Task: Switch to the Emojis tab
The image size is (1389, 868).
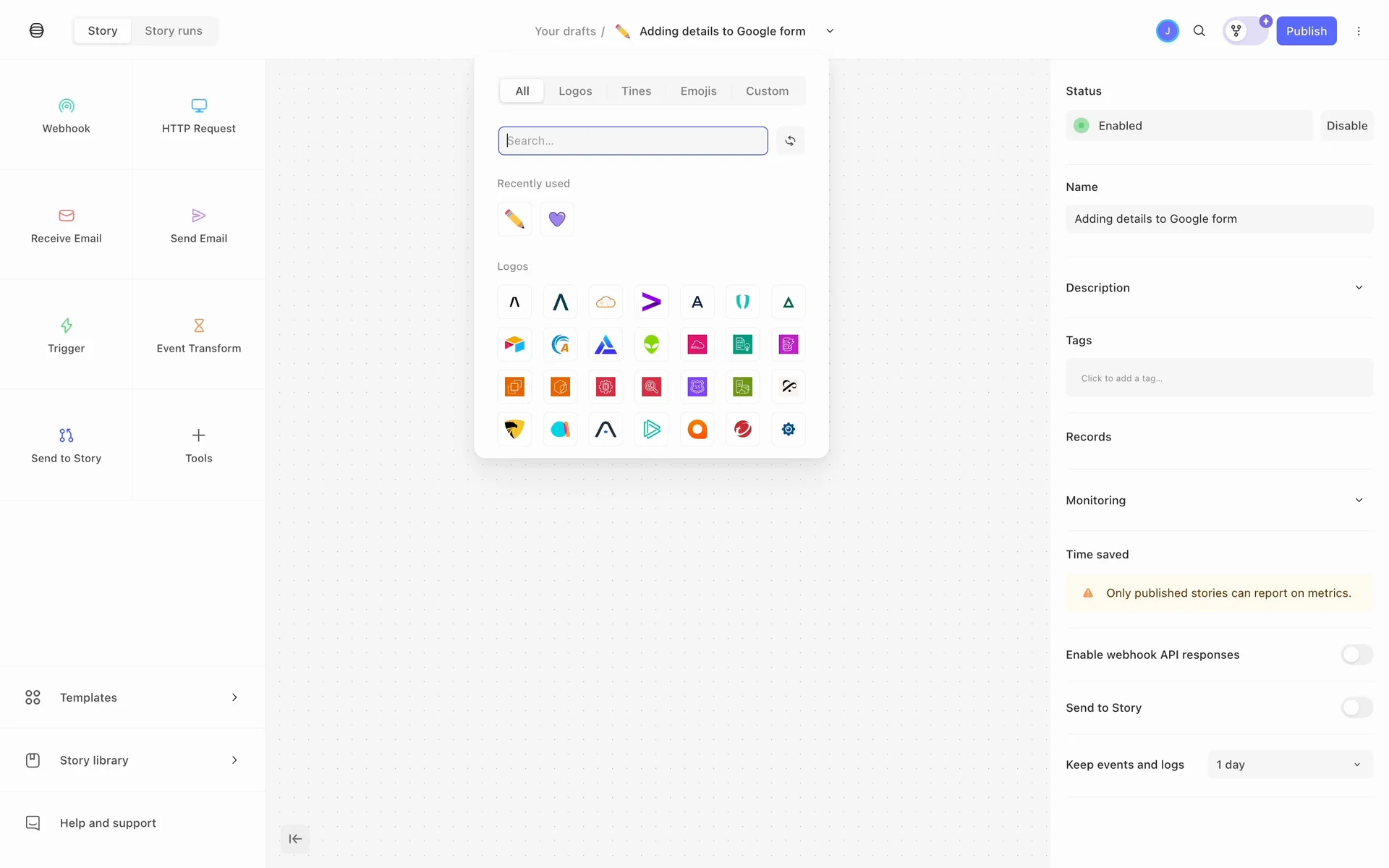Action: tap(698, 91)
